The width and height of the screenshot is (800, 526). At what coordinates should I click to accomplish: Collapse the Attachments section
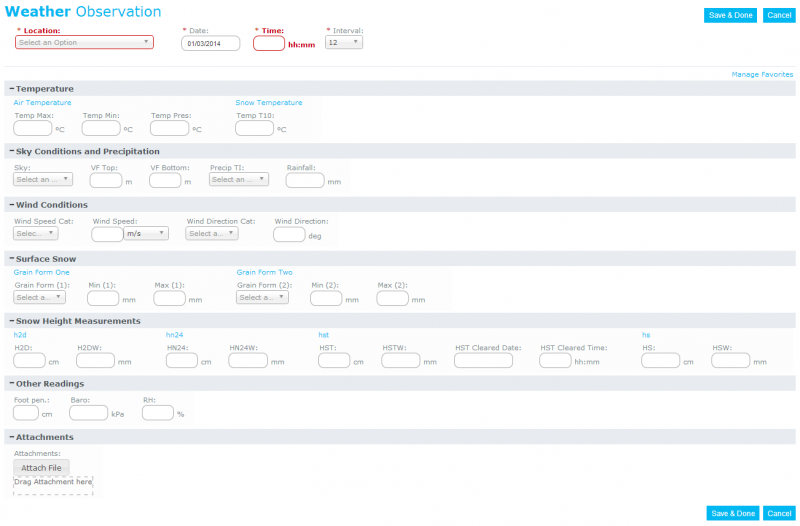[12, 437]
